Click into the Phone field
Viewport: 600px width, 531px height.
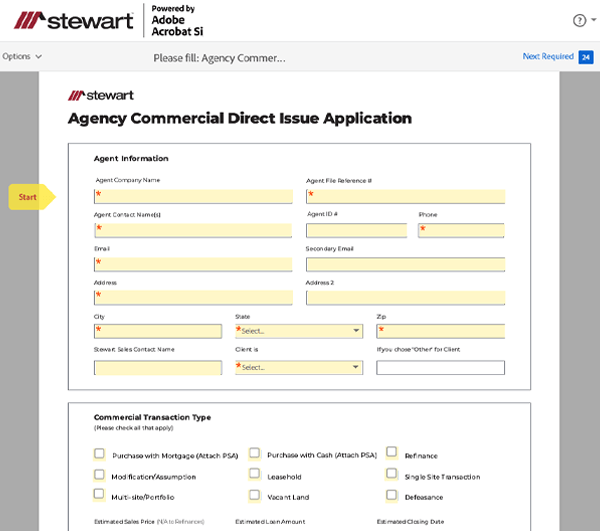[x=461, y=230]
